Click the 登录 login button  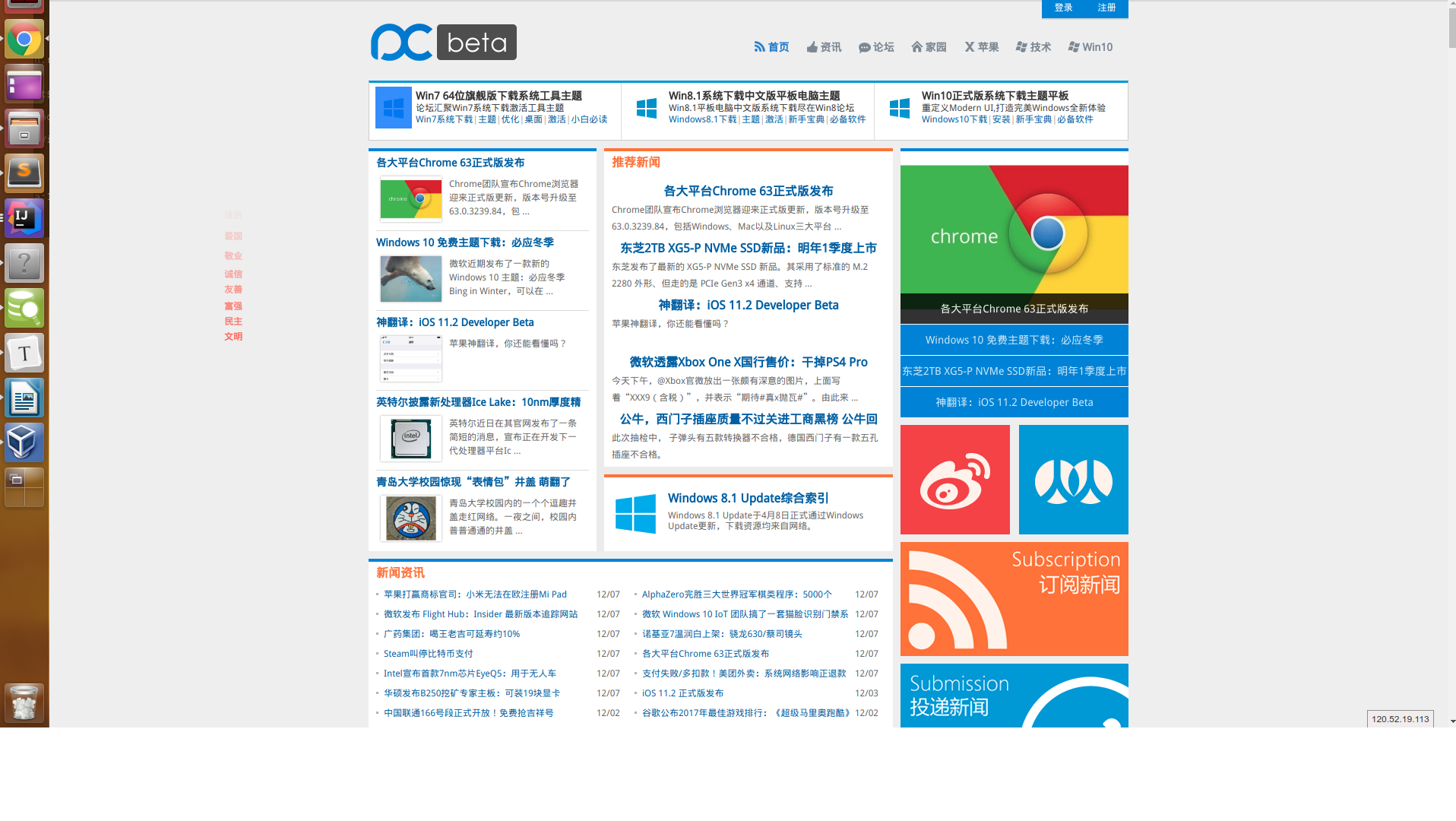[x=1063, y=8]
